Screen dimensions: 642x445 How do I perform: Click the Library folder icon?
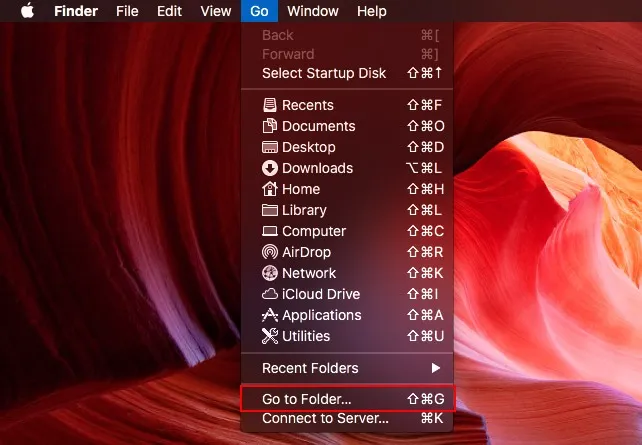click(x=269, y=210)
